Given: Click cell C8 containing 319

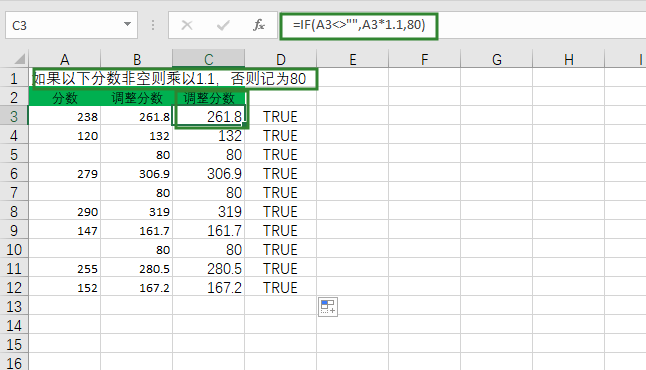Looking at the screenshot, I should (x=209, y=211).
